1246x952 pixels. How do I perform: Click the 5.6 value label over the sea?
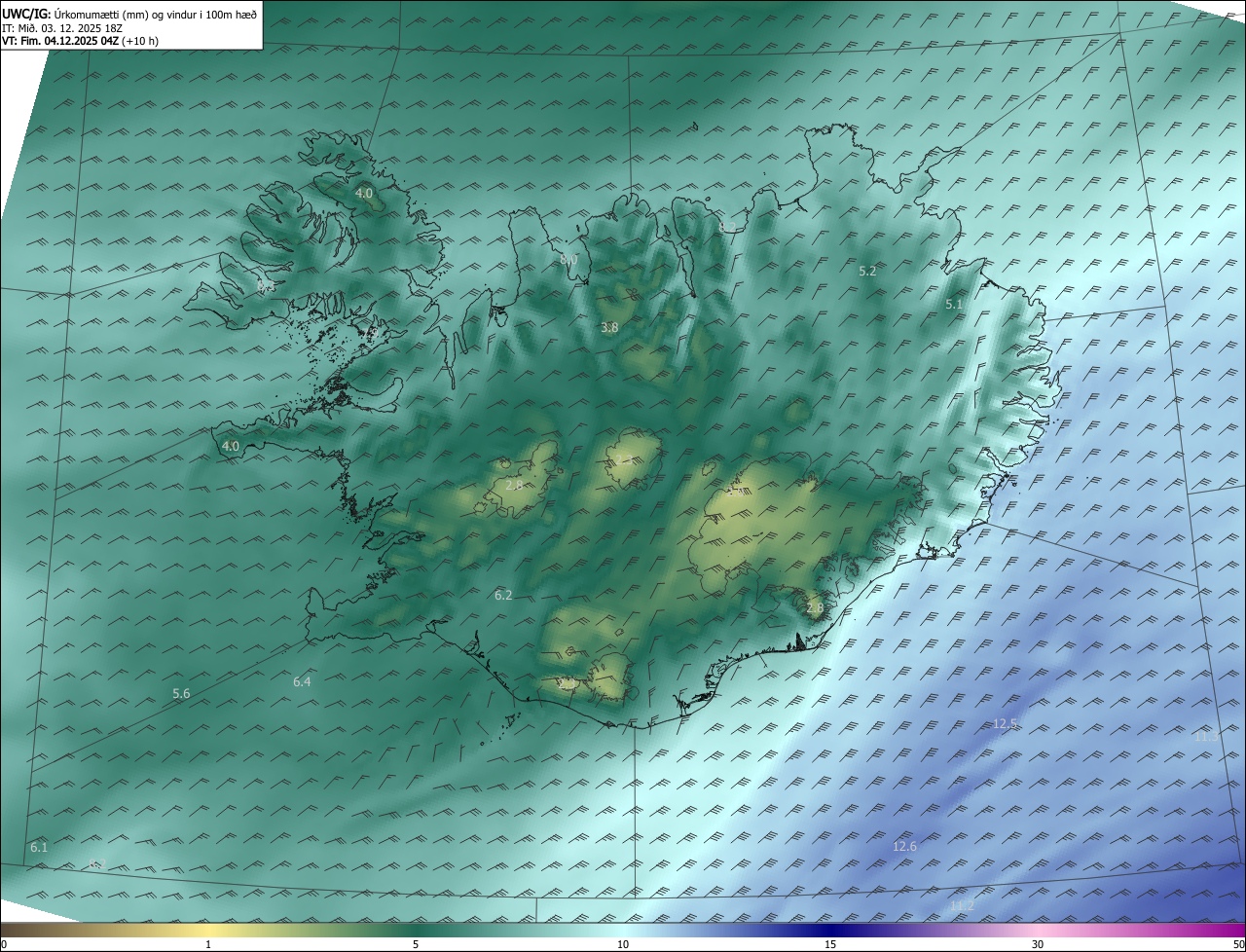181,694
